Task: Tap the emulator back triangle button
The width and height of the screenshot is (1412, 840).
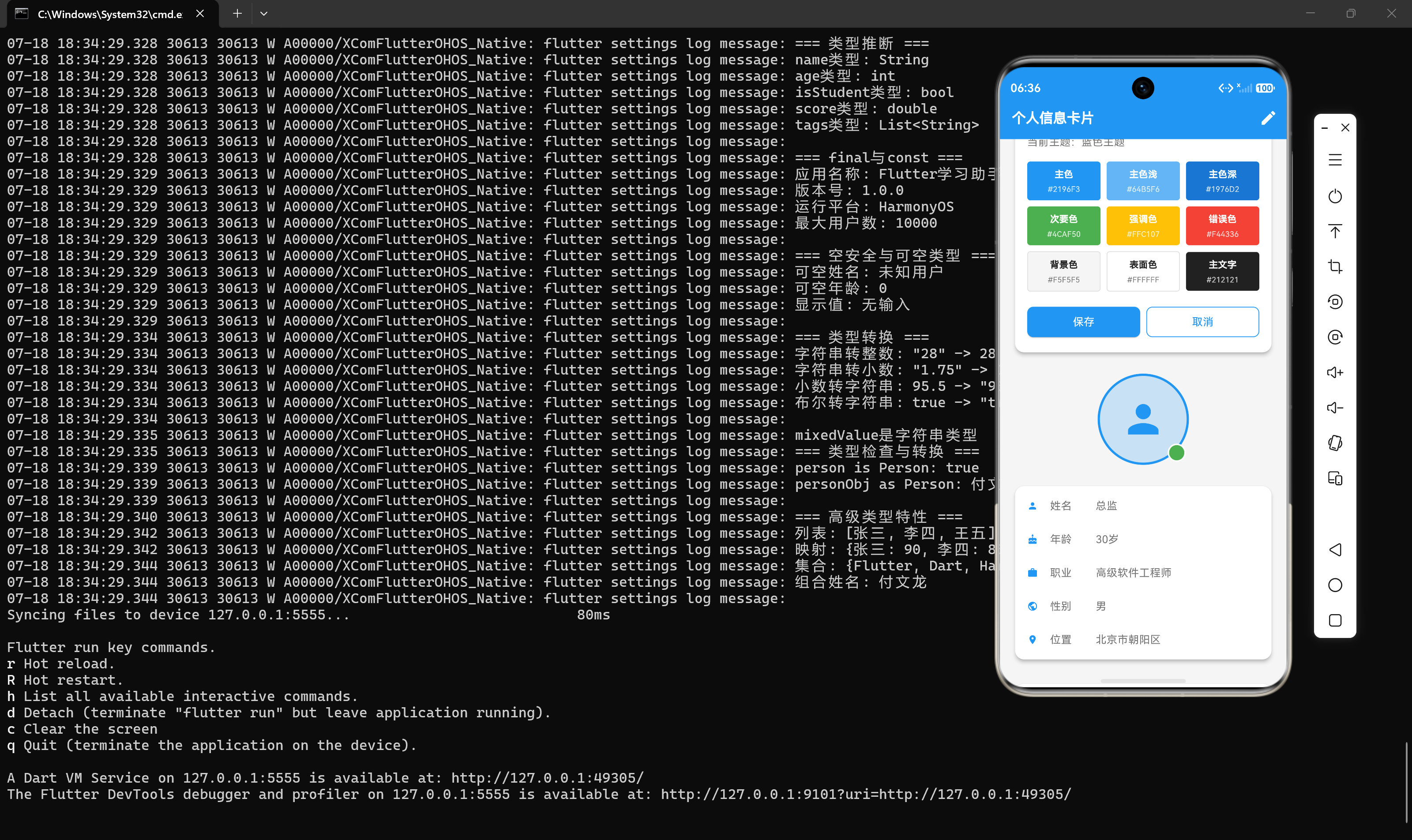Action: 1335,550
